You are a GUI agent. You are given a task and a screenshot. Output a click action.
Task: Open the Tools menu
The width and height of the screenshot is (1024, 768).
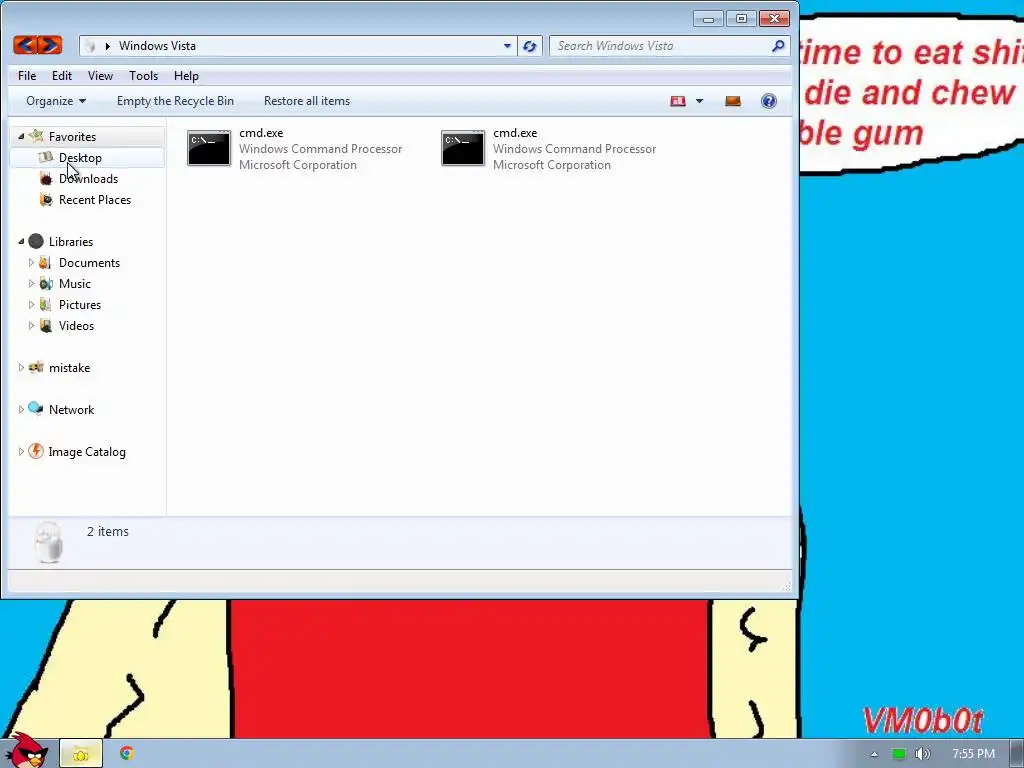[144, 76]
